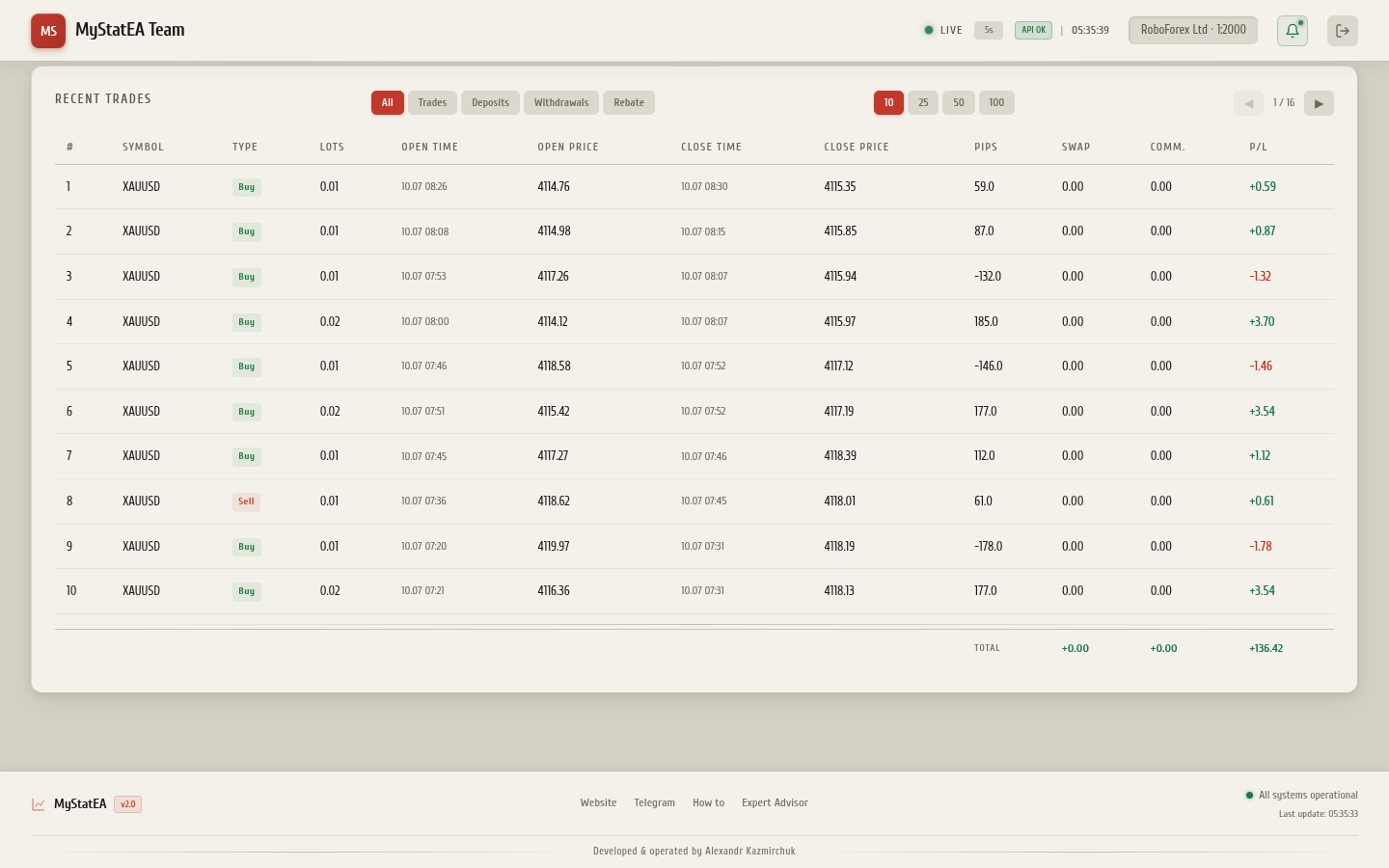
Task: Click total P/L +136.42
Action: (x=1266, y=649)
